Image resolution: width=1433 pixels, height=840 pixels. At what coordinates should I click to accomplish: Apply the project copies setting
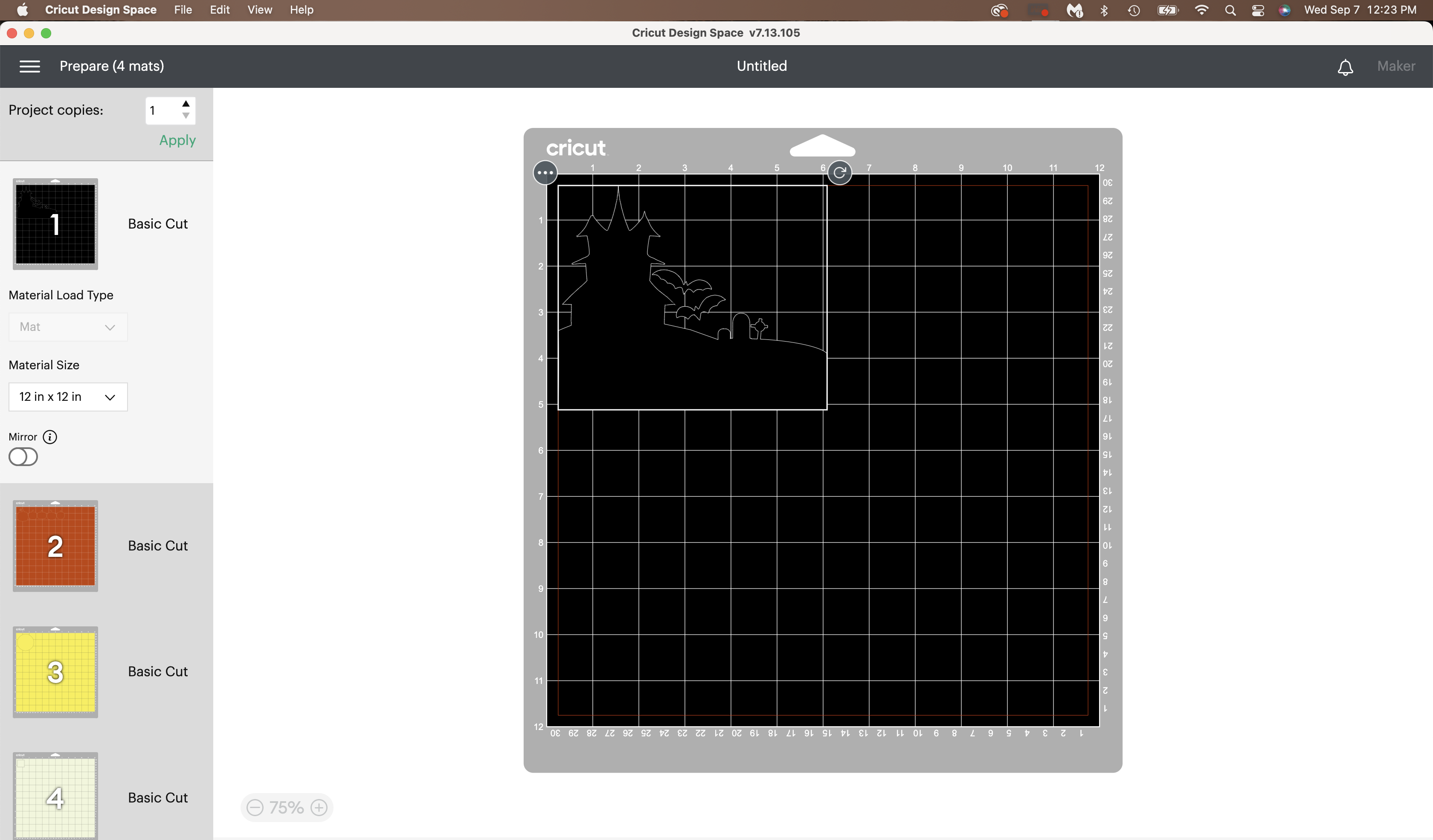(x=176, y=140)
